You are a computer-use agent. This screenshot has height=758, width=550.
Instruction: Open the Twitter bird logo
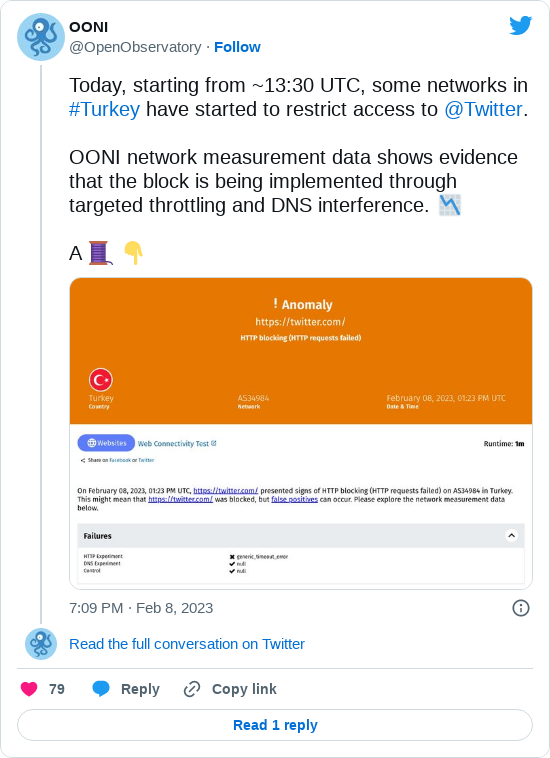[521, 26]
